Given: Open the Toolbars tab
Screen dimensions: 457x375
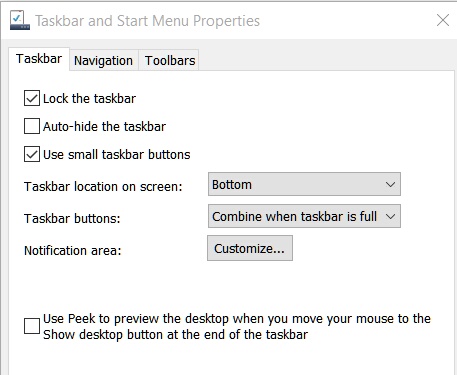Looking at the screenshot, I should 170,60.
